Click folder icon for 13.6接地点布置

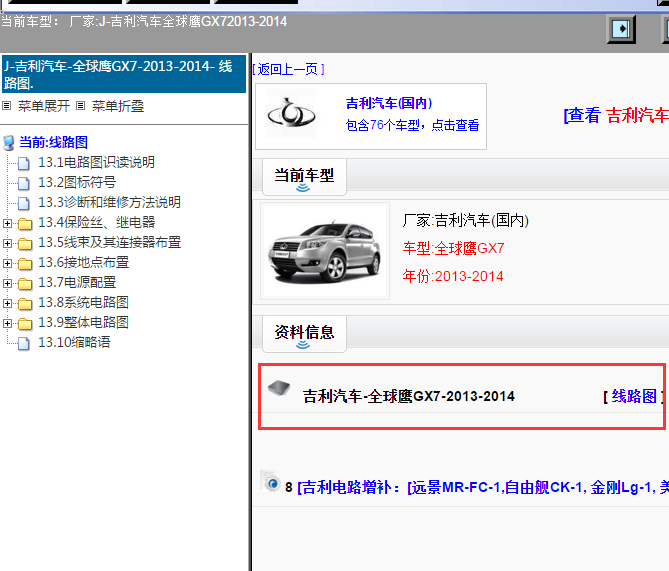click(x=25, y=264)
